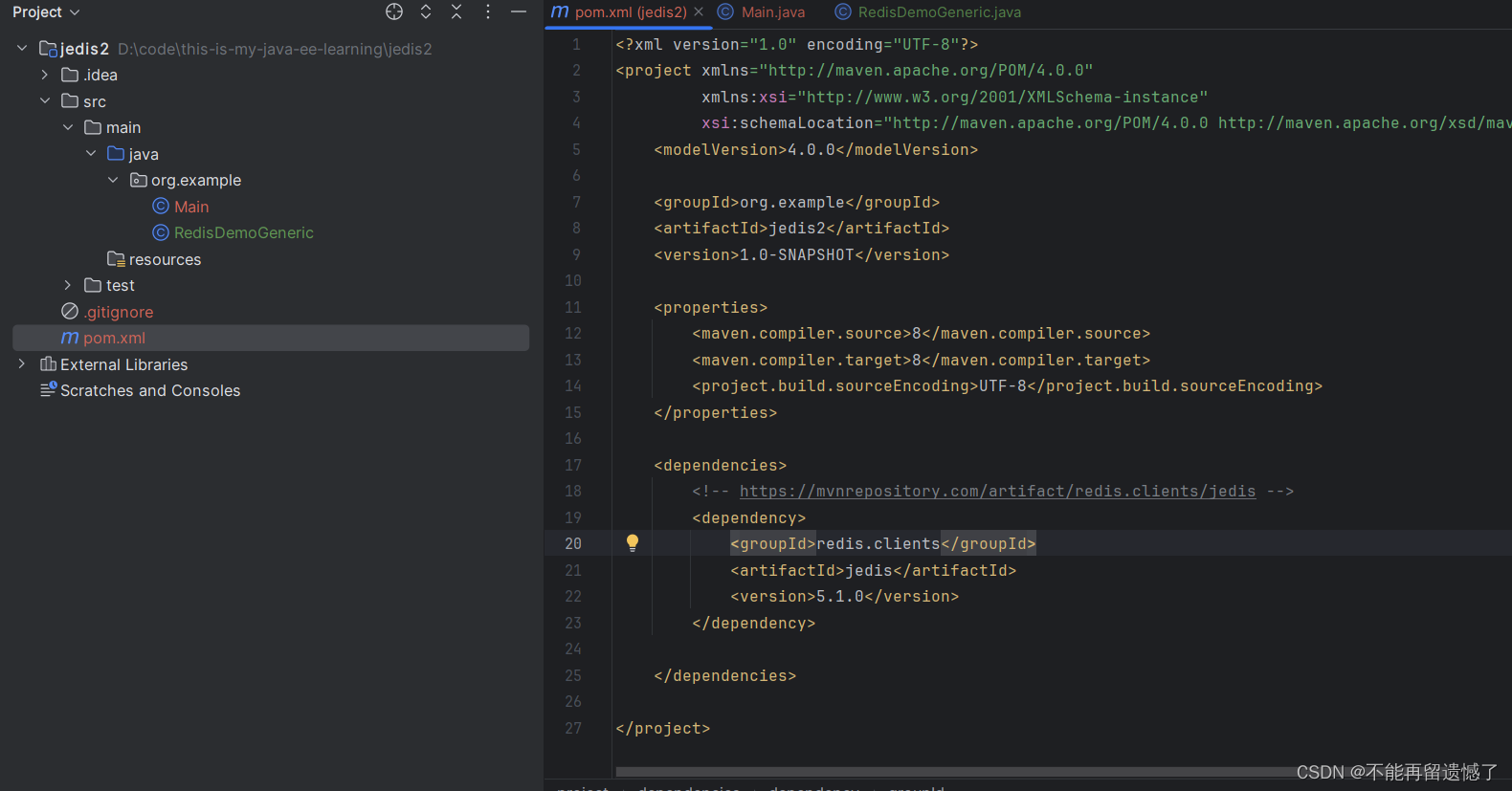Expand the .idea folder
Image resolution: width=1512 pixels, height=791 pixels.
[x=45, y=75]
